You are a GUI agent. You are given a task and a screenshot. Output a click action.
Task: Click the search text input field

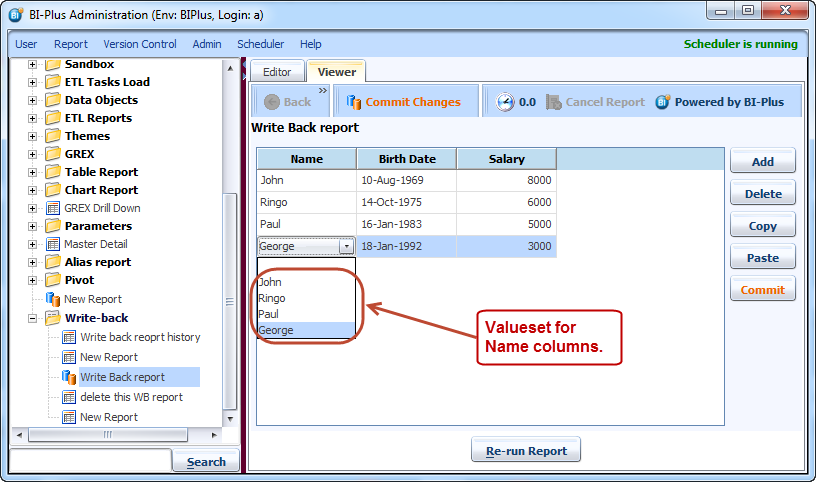tap(90, 460)
